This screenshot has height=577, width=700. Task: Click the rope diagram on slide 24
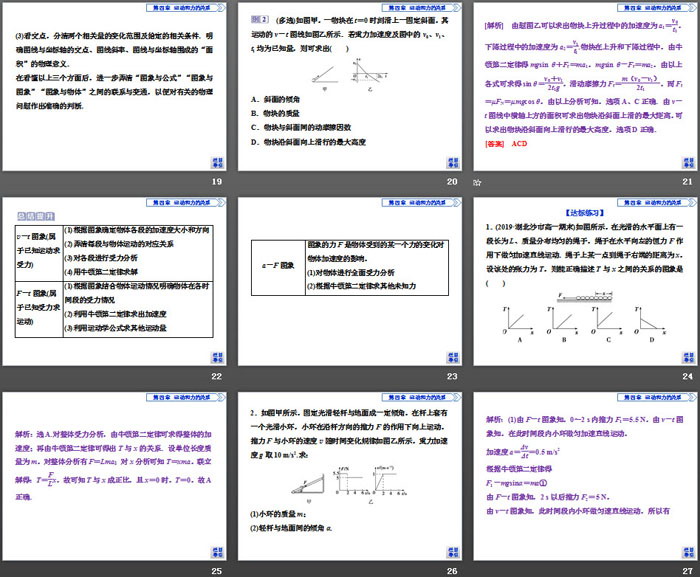(585, 297)
